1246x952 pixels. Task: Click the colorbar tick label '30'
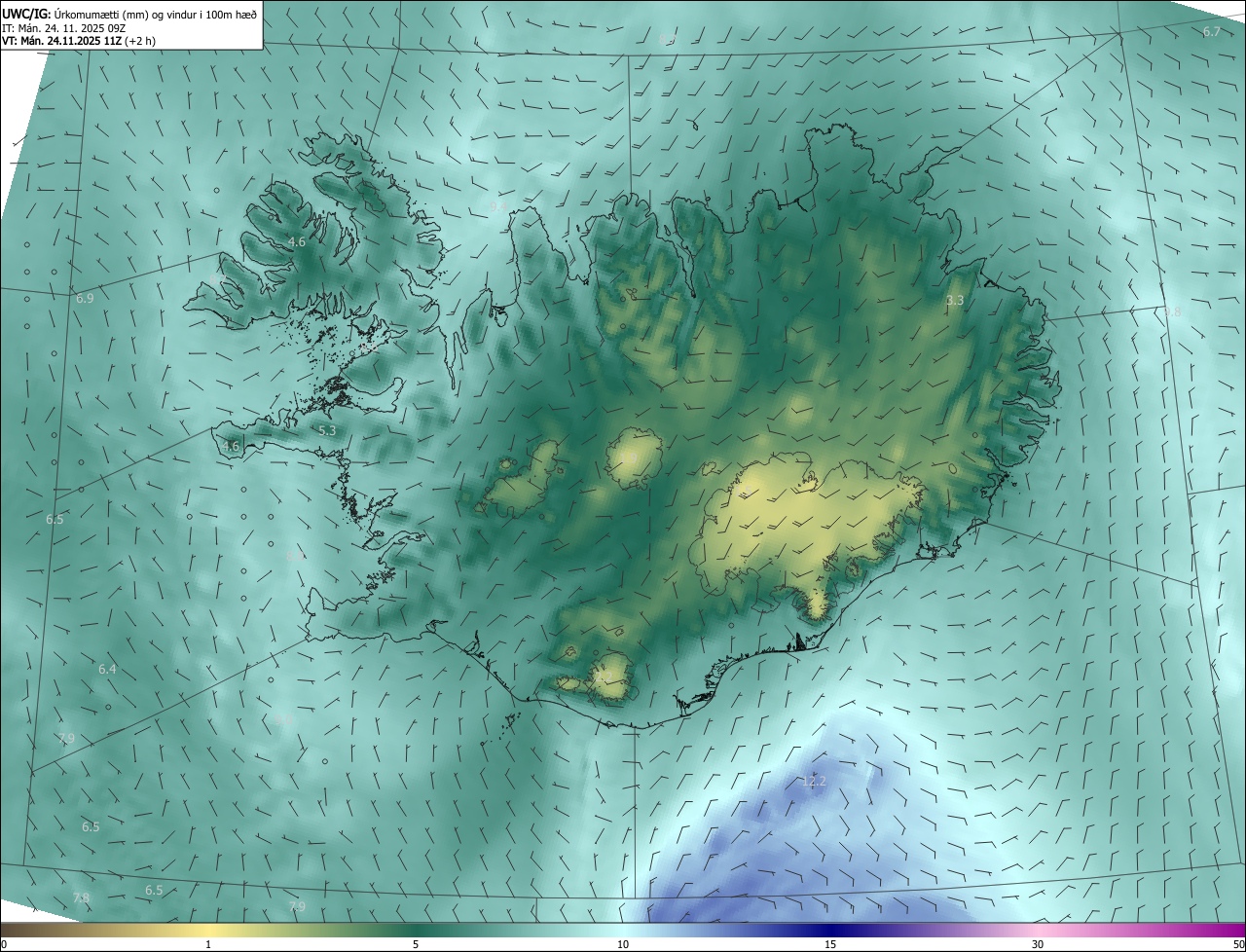[1038, 944]
